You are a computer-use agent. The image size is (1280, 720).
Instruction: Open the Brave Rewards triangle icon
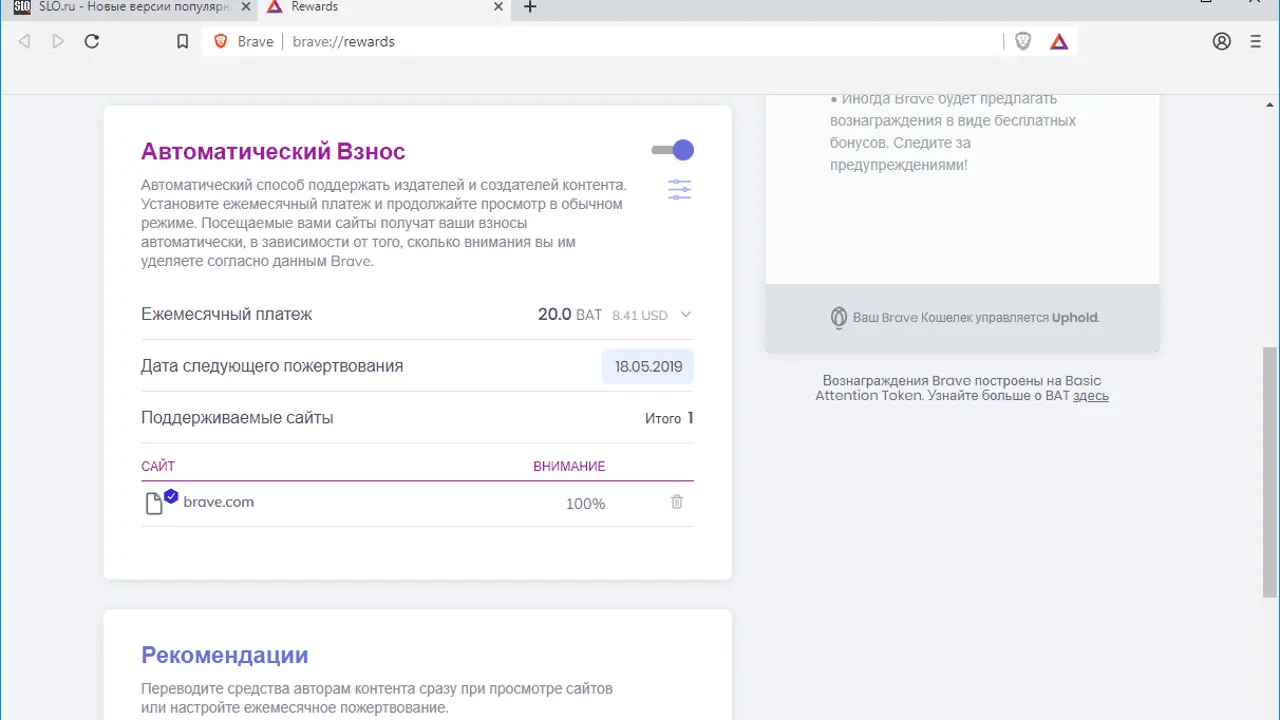pos(1059,42)
